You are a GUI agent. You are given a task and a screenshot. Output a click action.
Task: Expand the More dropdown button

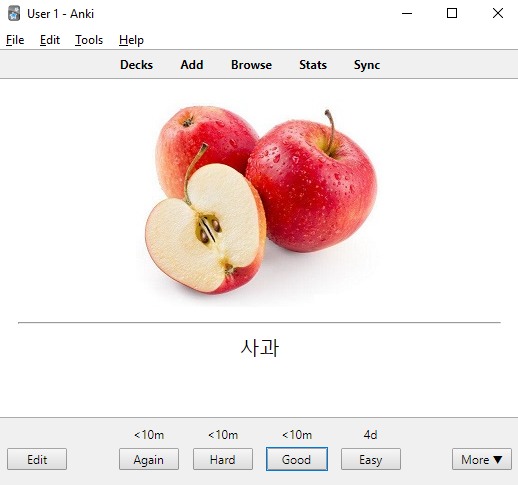pyautogui.click(x=482, y=459)
